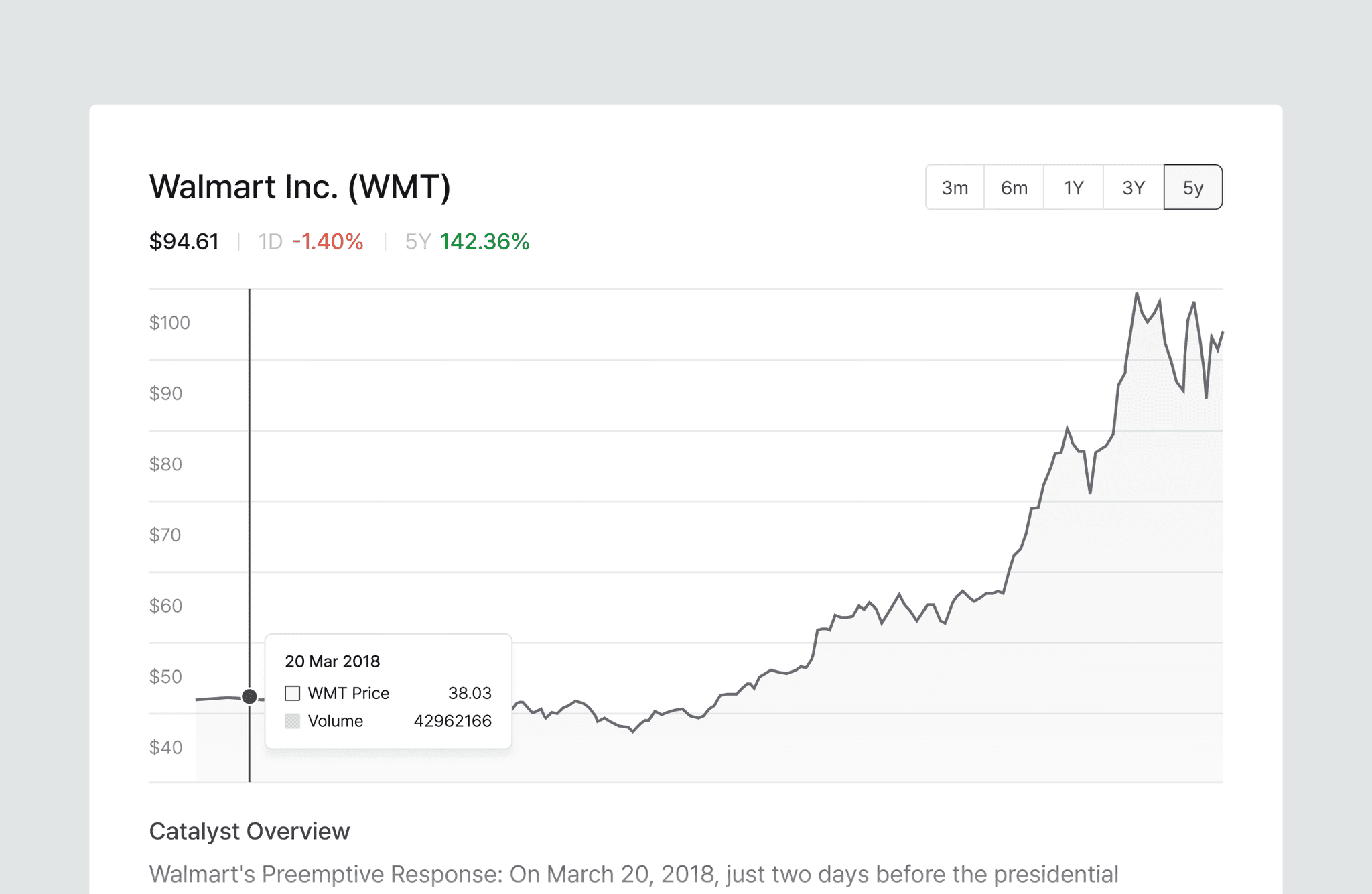This screenshot has width=1372, height=894.
Task: Click the 38.03 price value in tooltip
Action: pos(470,693)
